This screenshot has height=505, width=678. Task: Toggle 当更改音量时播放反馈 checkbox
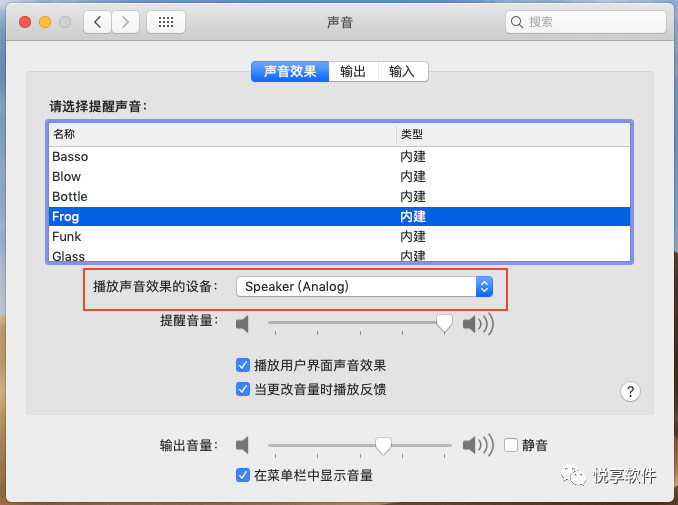click(243, 389)
